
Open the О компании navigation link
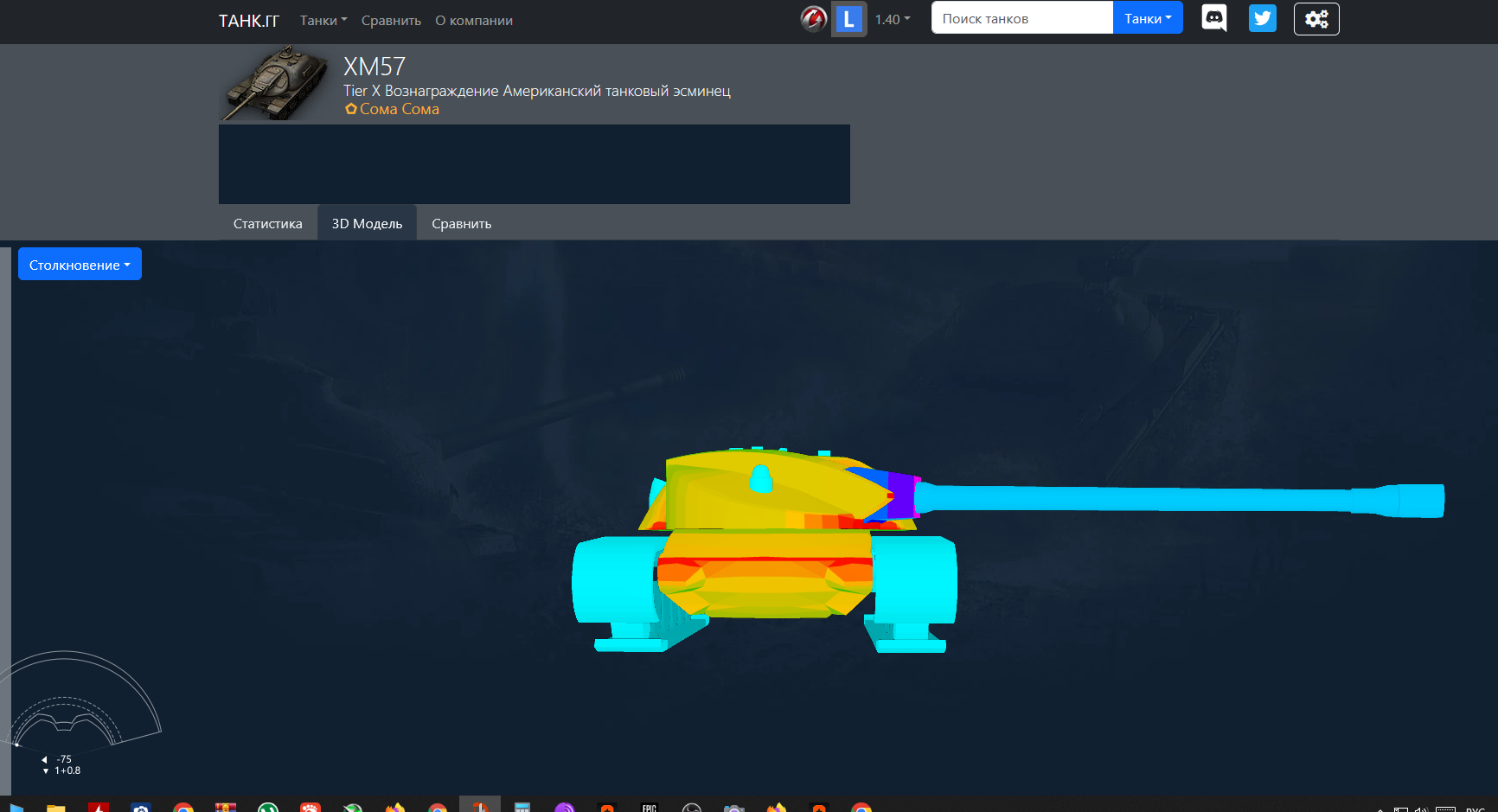tap(473, 21)
